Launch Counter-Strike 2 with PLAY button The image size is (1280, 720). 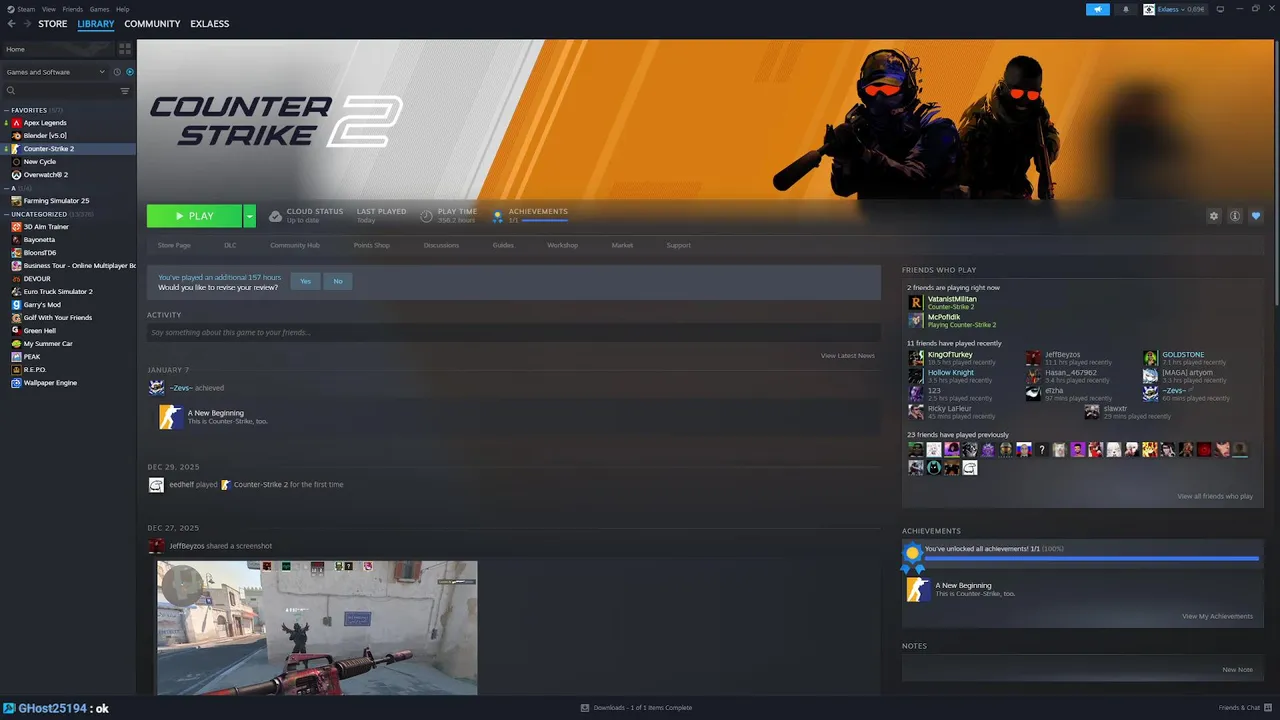tap(194, 216)
